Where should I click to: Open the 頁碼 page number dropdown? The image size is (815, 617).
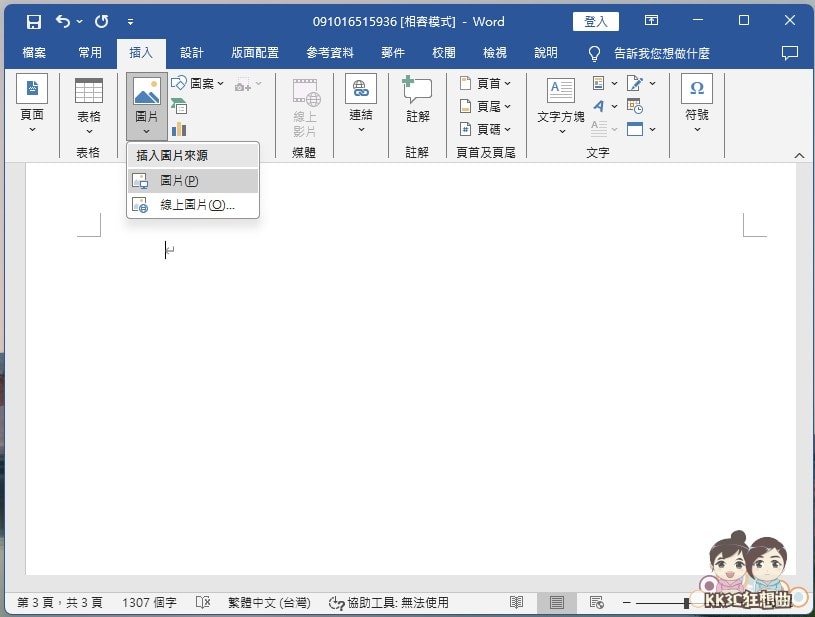(x=485, y=129)
